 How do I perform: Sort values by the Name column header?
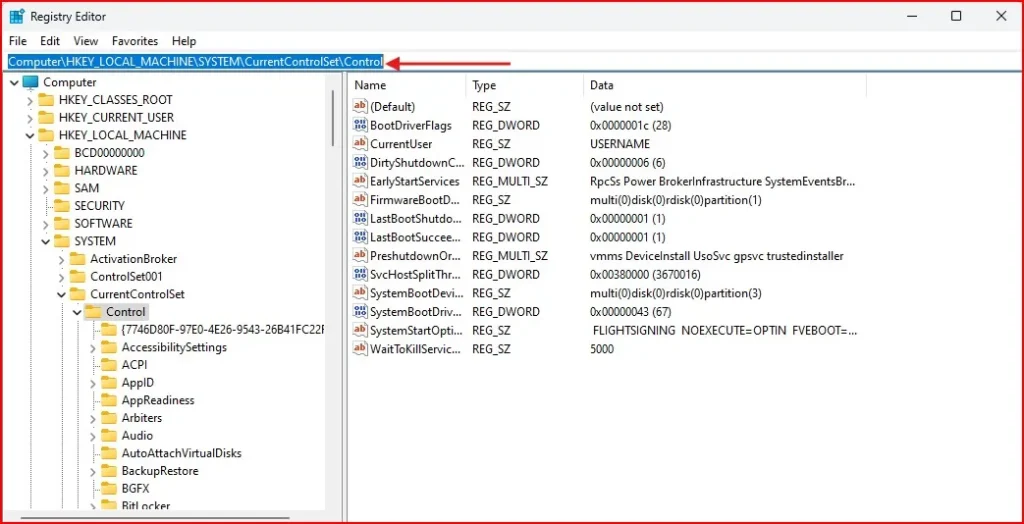(x=407, y=85)
